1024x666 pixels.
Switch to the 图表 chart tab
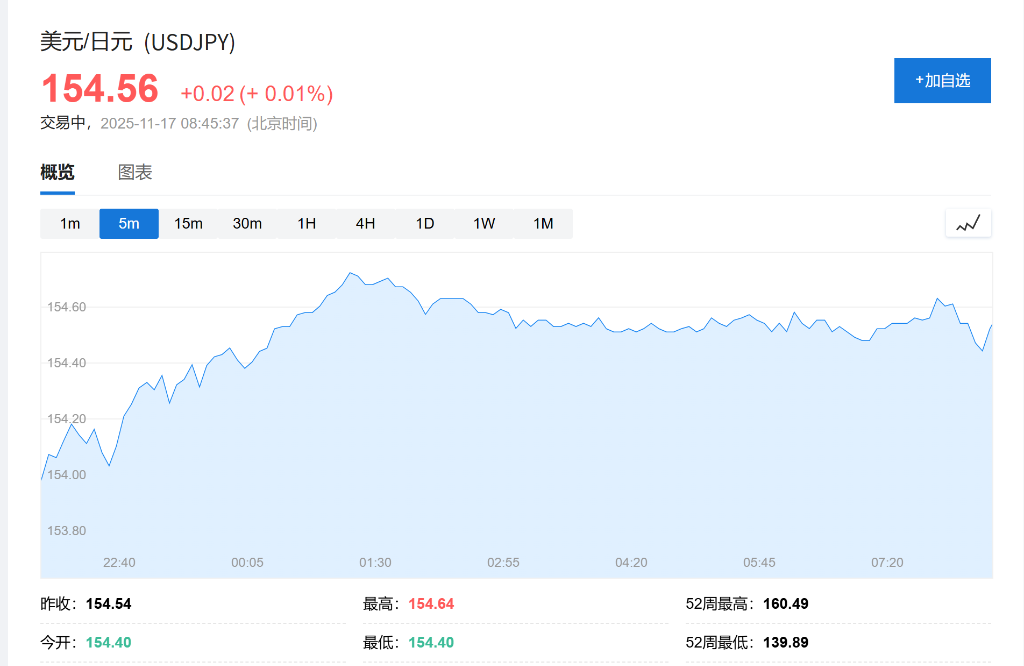point(135,172)
